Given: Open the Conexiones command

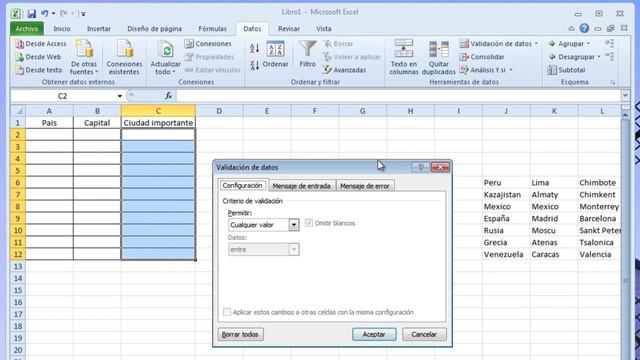Looking at the screenshot, I should click(208, 44).
